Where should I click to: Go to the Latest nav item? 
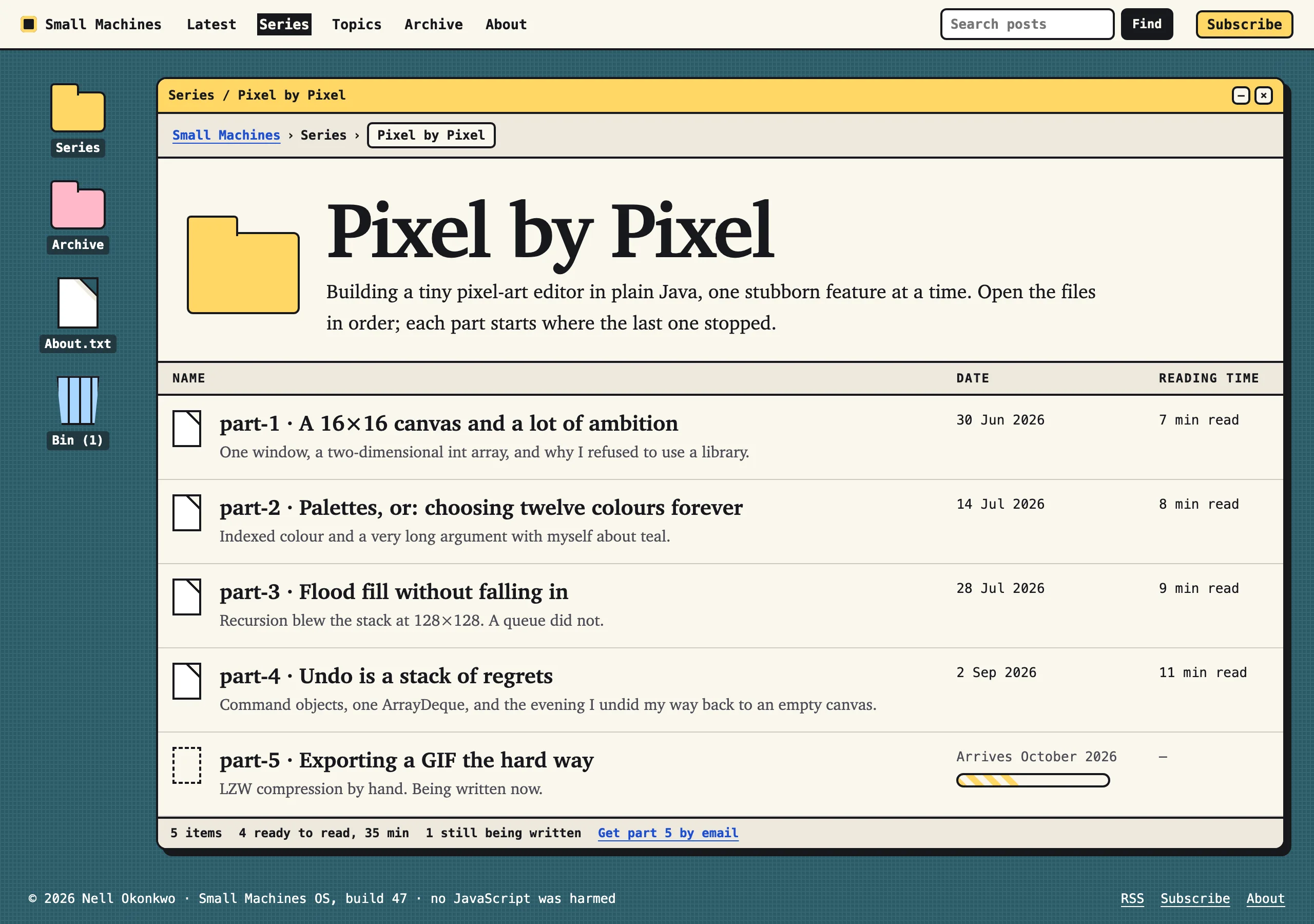click(x=211, y=24)
